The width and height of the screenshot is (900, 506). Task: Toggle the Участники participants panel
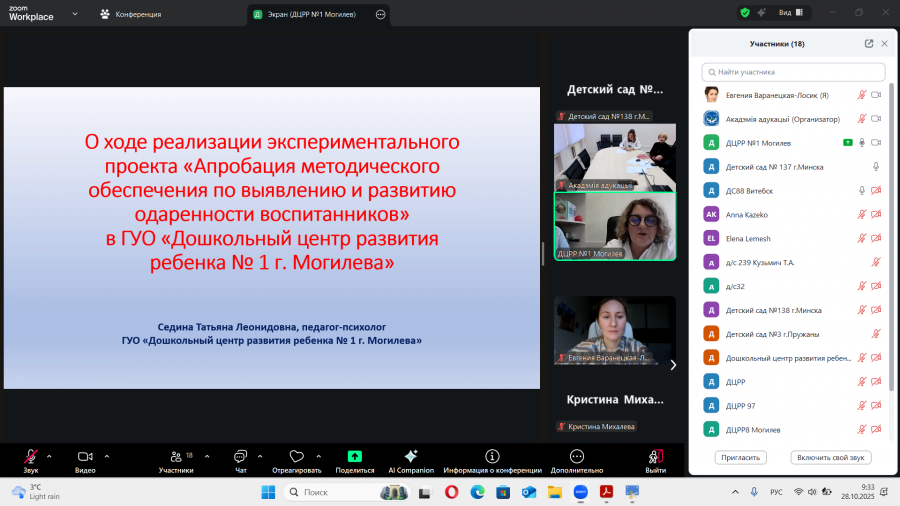click(176, 461)
